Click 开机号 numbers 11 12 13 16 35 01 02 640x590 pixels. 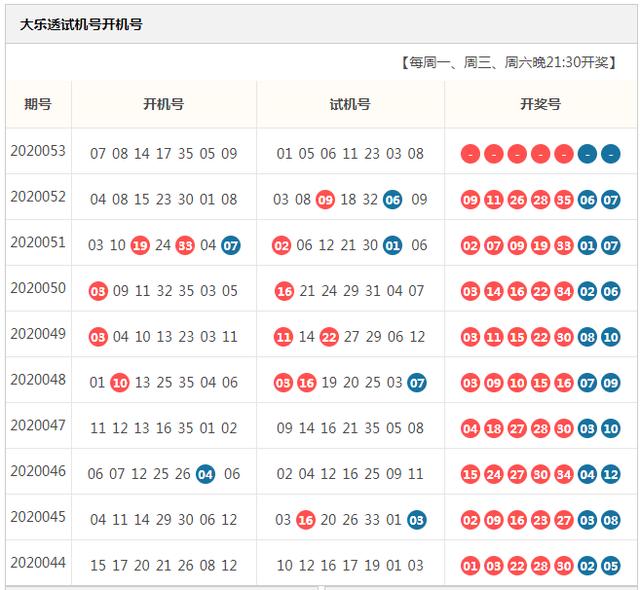click(164, 428)
